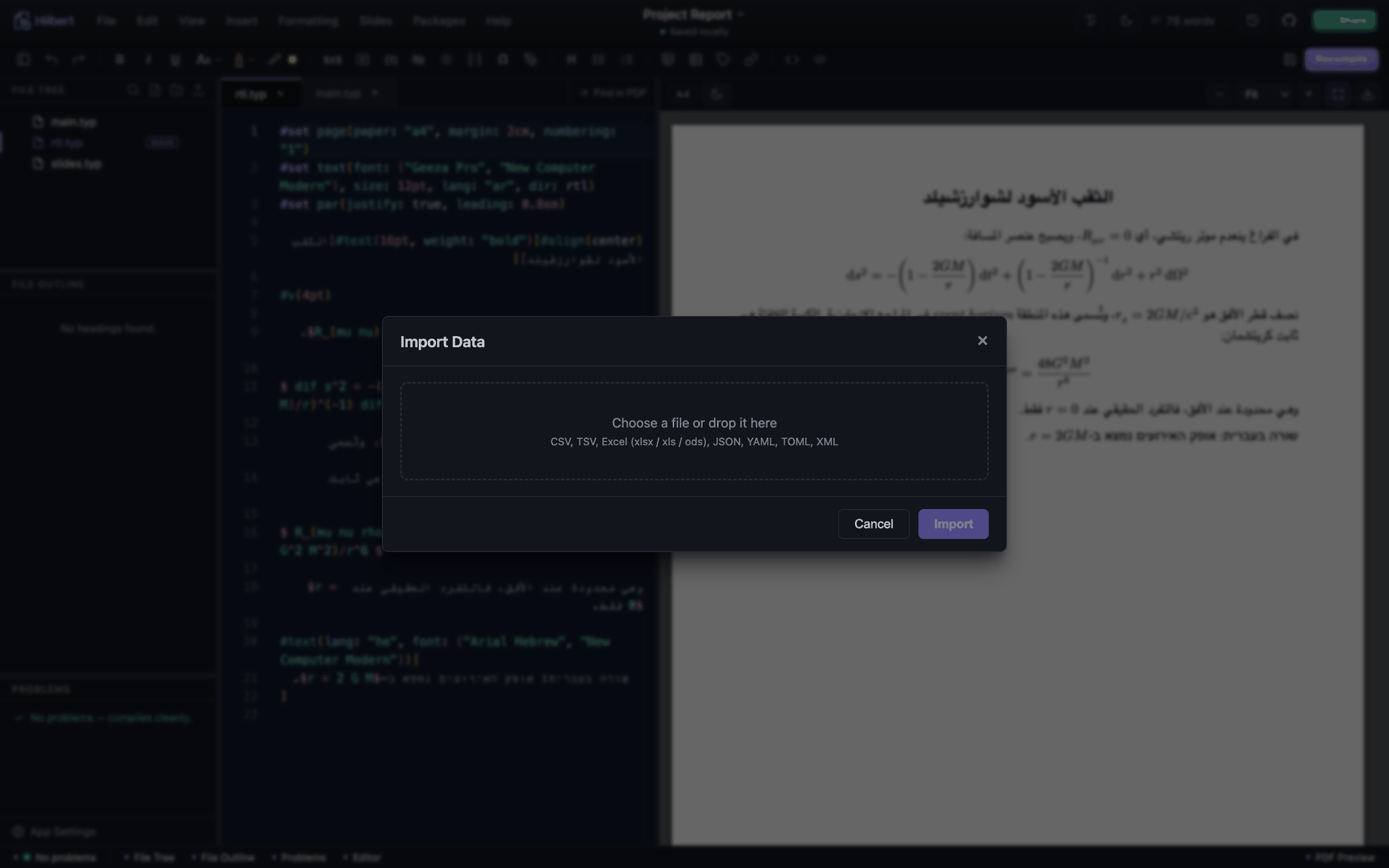The height and width of the screenshot is (868, 1389).
Task: Upload a file to the file tree
Action: point(199,90)
